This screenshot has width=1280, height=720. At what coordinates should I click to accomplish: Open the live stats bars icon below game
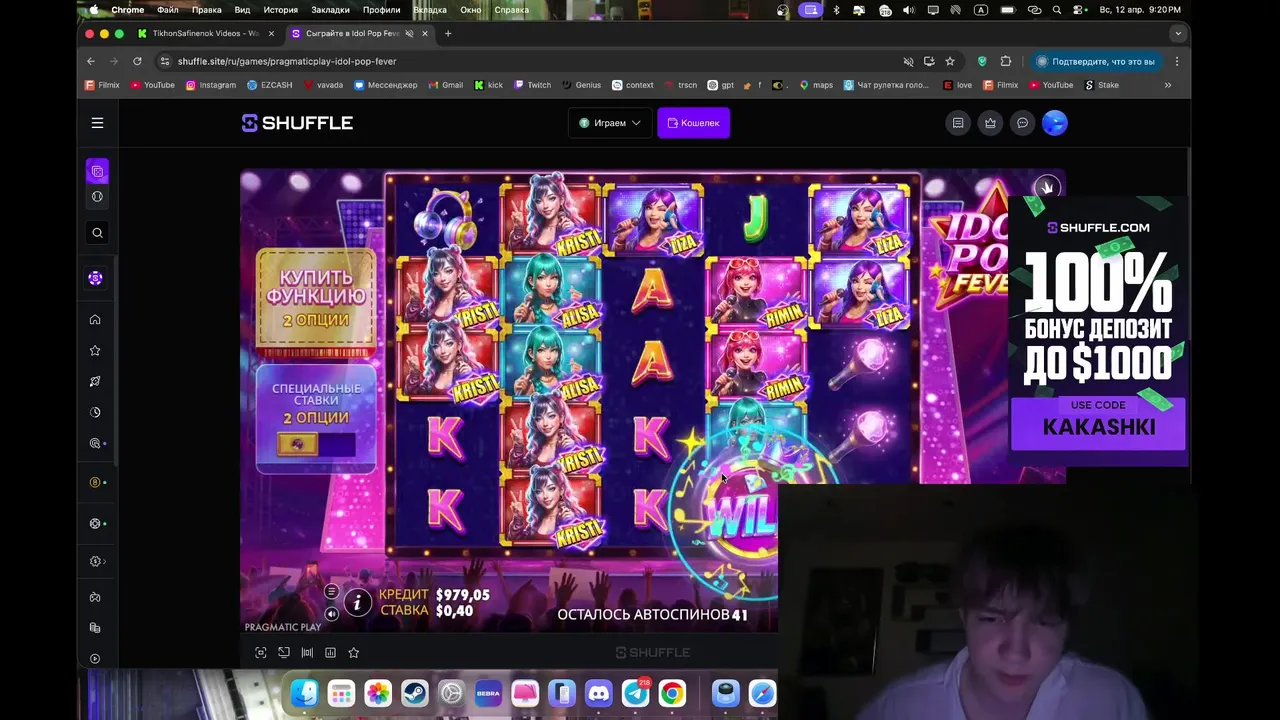[x=307, y=652]
